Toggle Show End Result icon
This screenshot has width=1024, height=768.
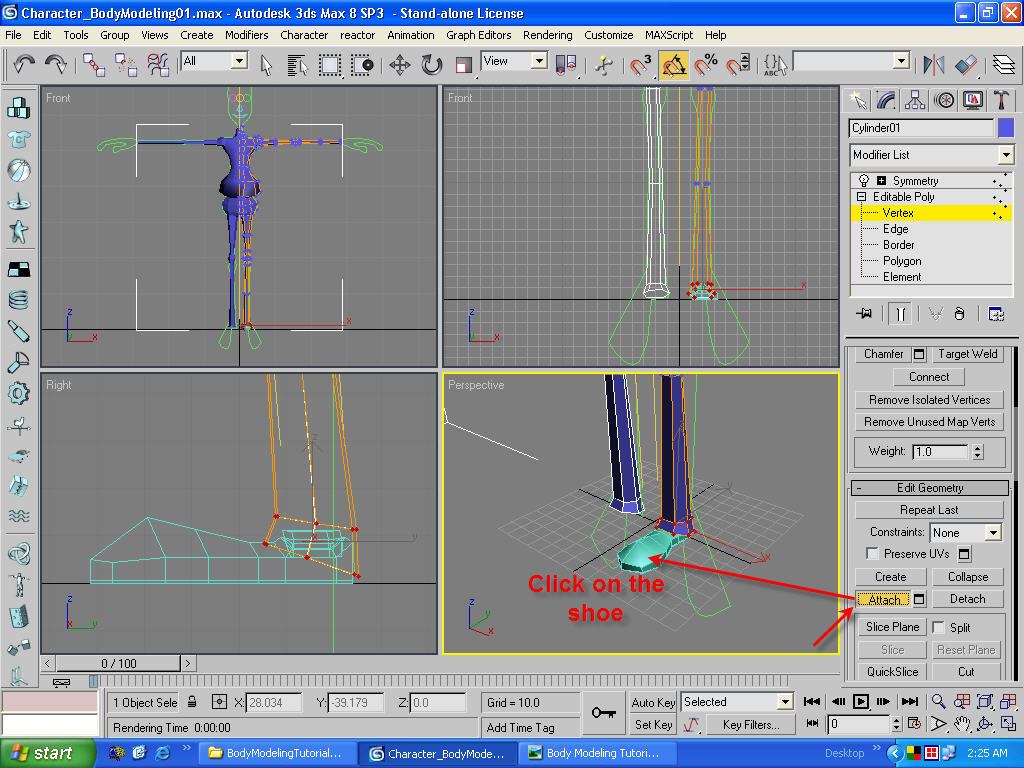click(x=900, y=314)
